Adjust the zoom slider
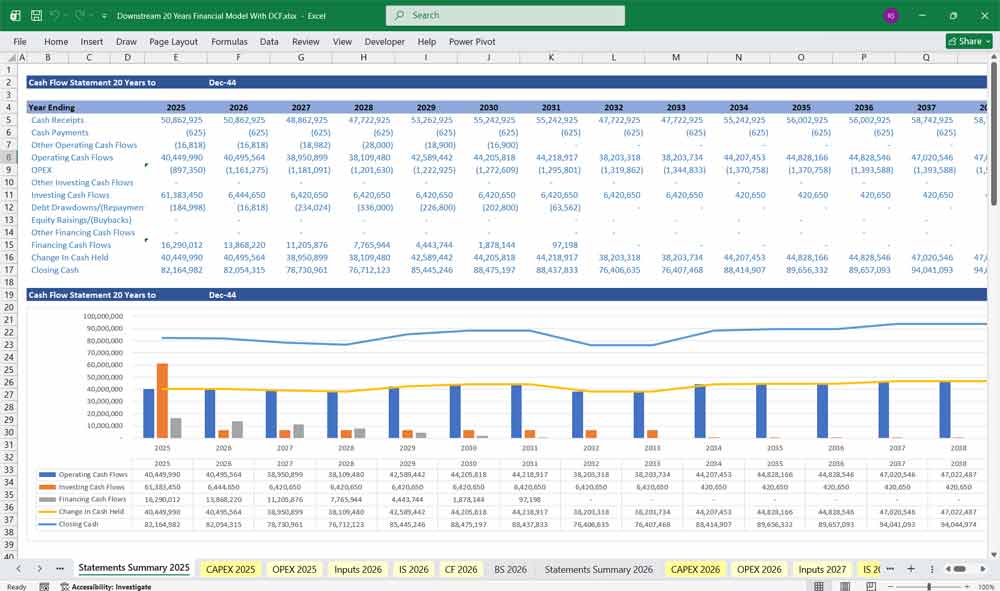The image size is (1000, 591). 930,585
